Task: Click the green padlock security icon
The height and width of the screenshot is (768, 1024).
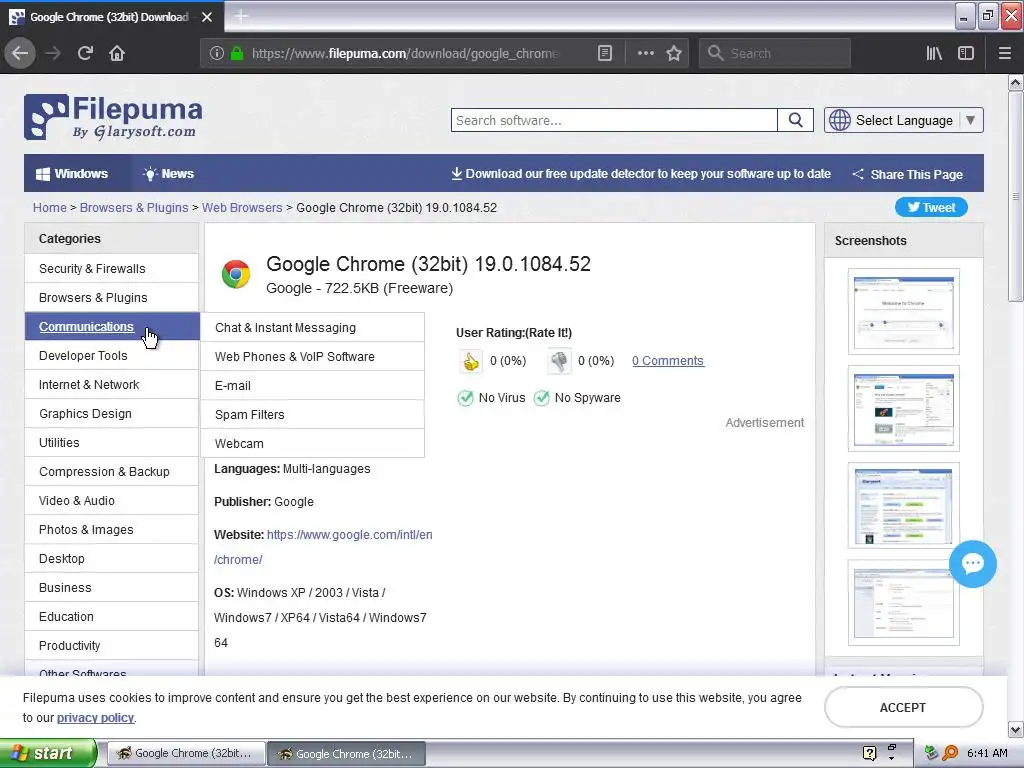Action: tap(237, 53)
